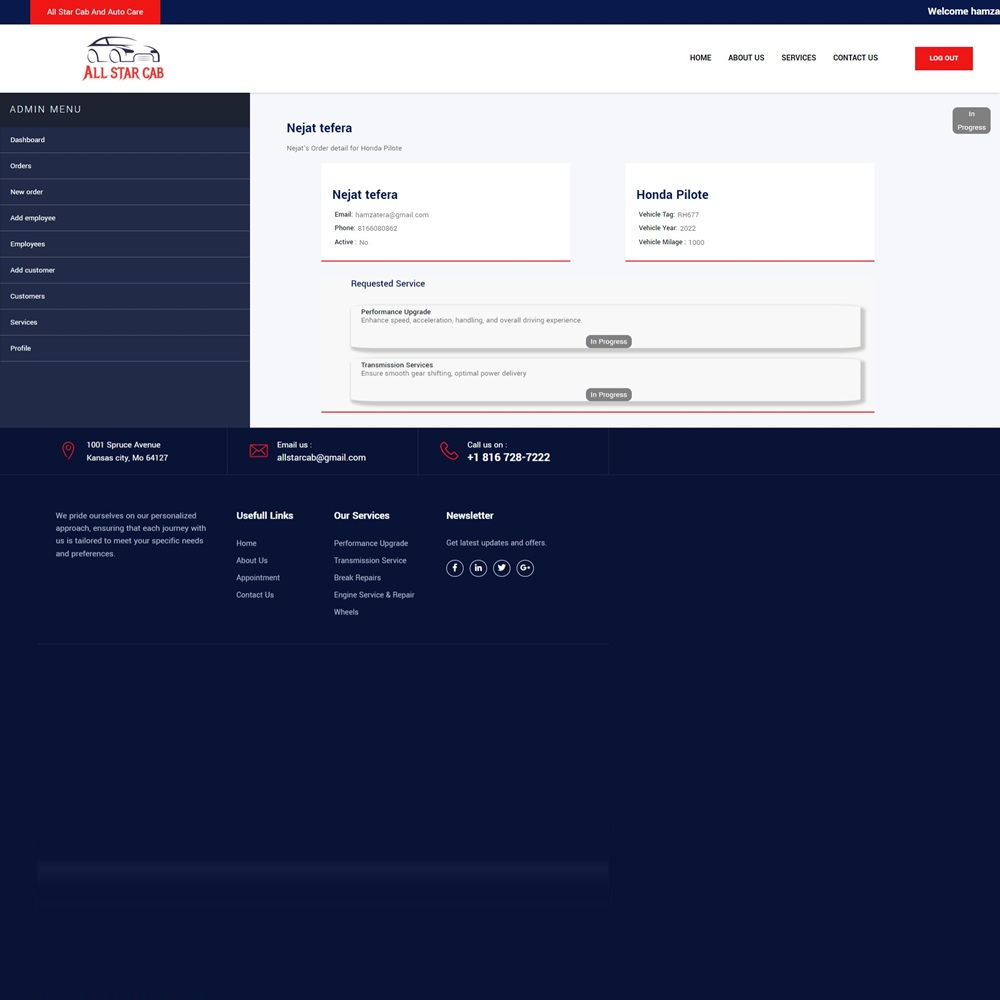
Task: Open the Facebook social icon
Action: (x=454, y=568)
